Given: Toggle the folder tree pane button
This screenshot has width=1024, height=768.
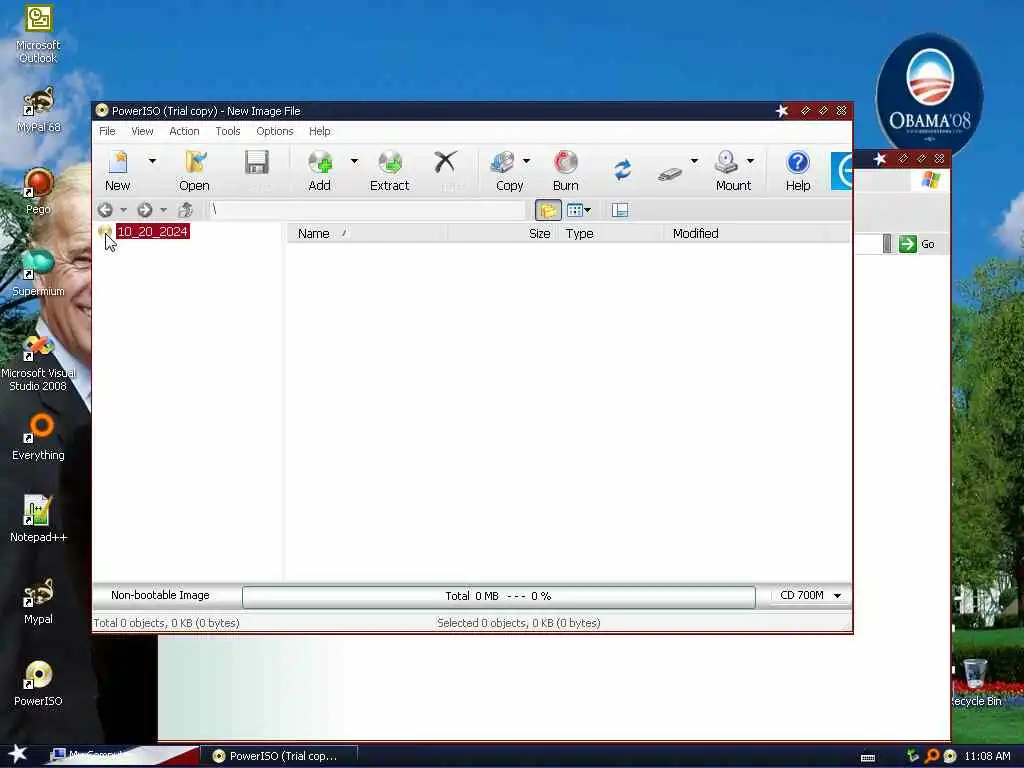Looking at the screenshot, I should click(548, 210).
